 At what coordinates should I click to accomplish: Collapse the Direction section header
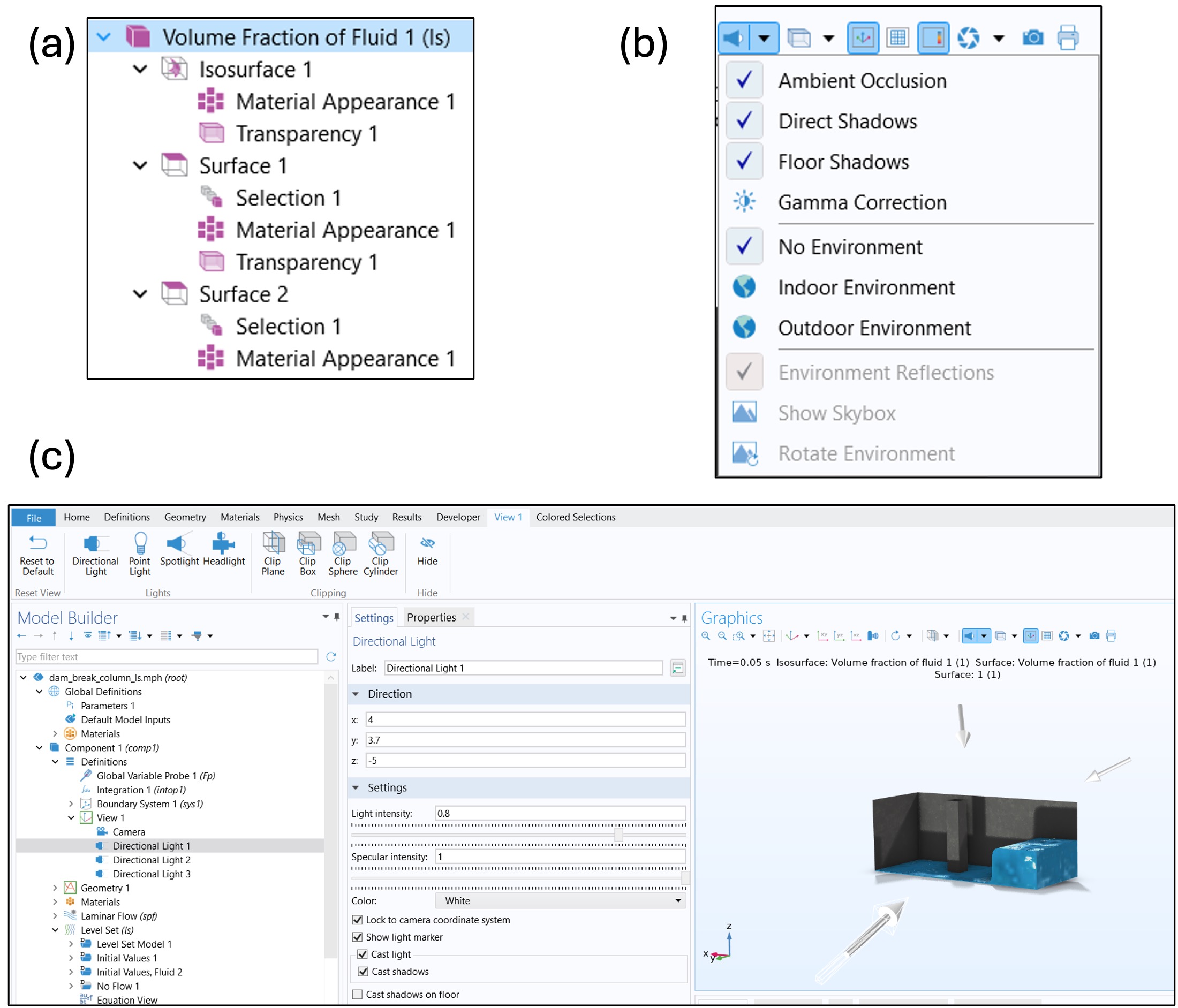pyautogui.click(x=389, y=694)
